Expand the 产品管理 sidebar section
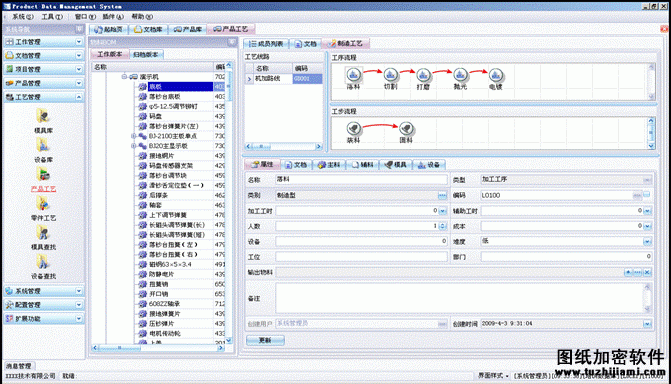671x384 pixels. [79, 83]
